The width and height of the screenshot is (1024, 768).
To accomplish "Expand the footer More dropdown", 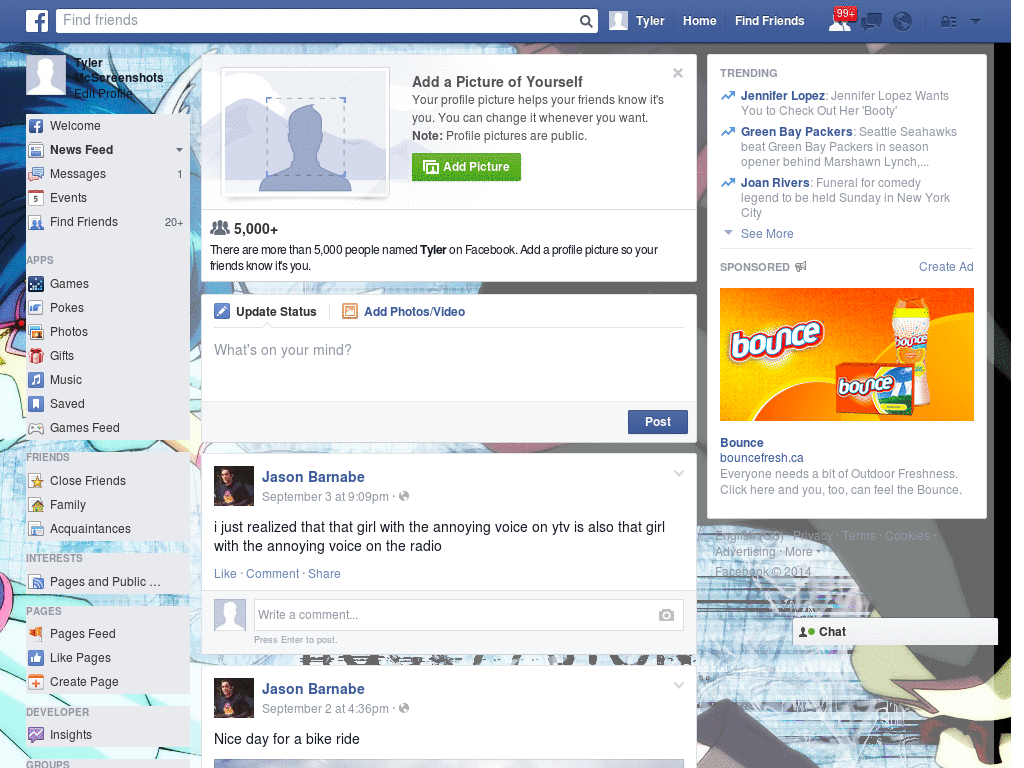I will [x=803, y=552].
